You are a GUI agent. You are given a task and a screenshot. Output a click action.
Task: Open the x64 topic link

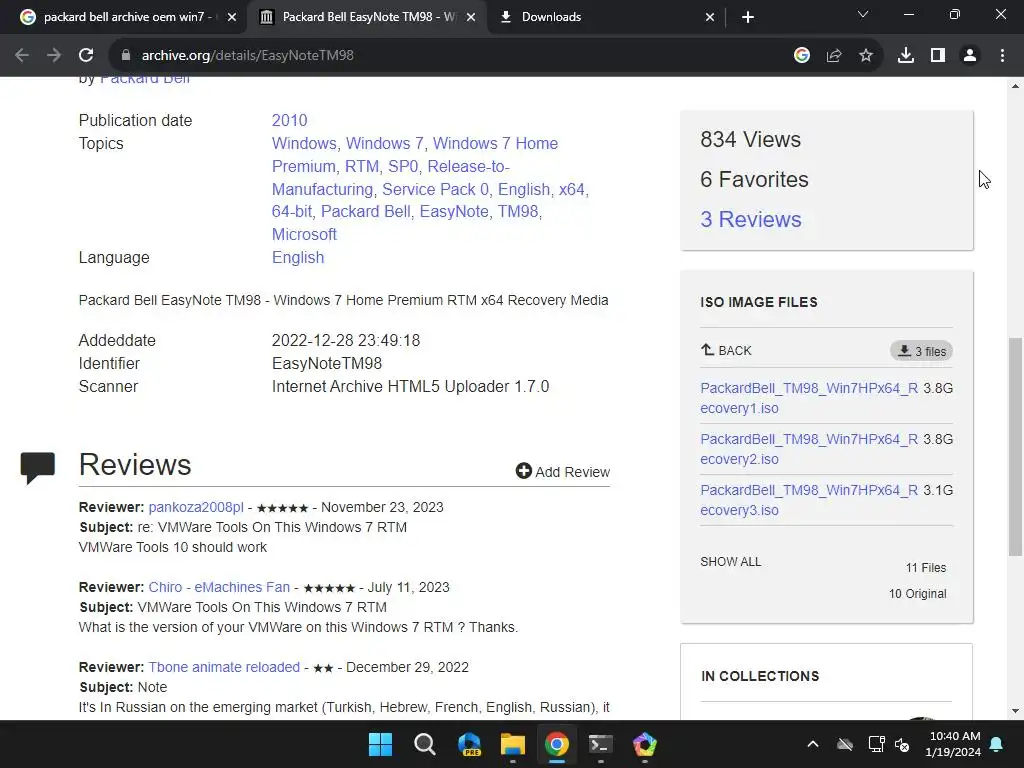point(571,189)
